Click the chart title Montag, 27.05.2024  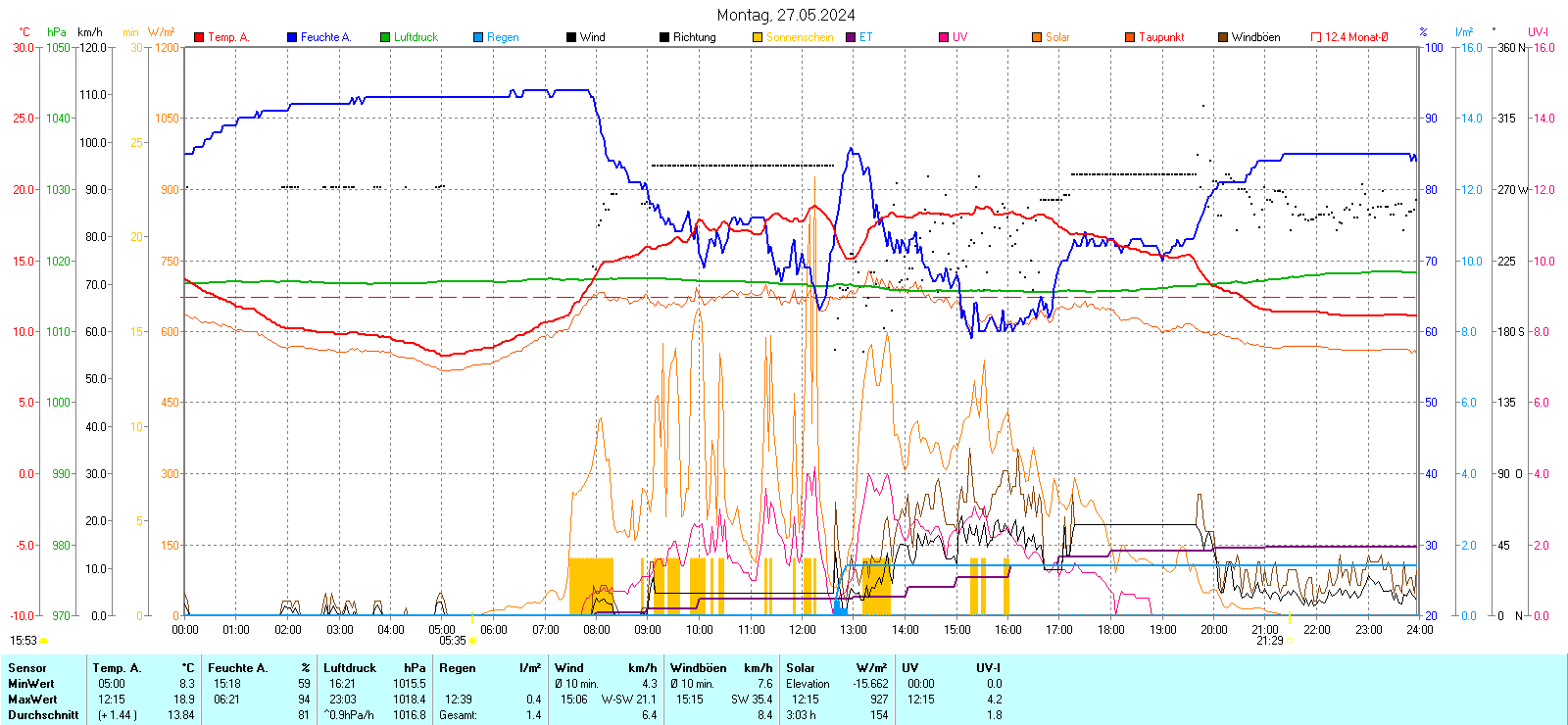pos(785,15)
